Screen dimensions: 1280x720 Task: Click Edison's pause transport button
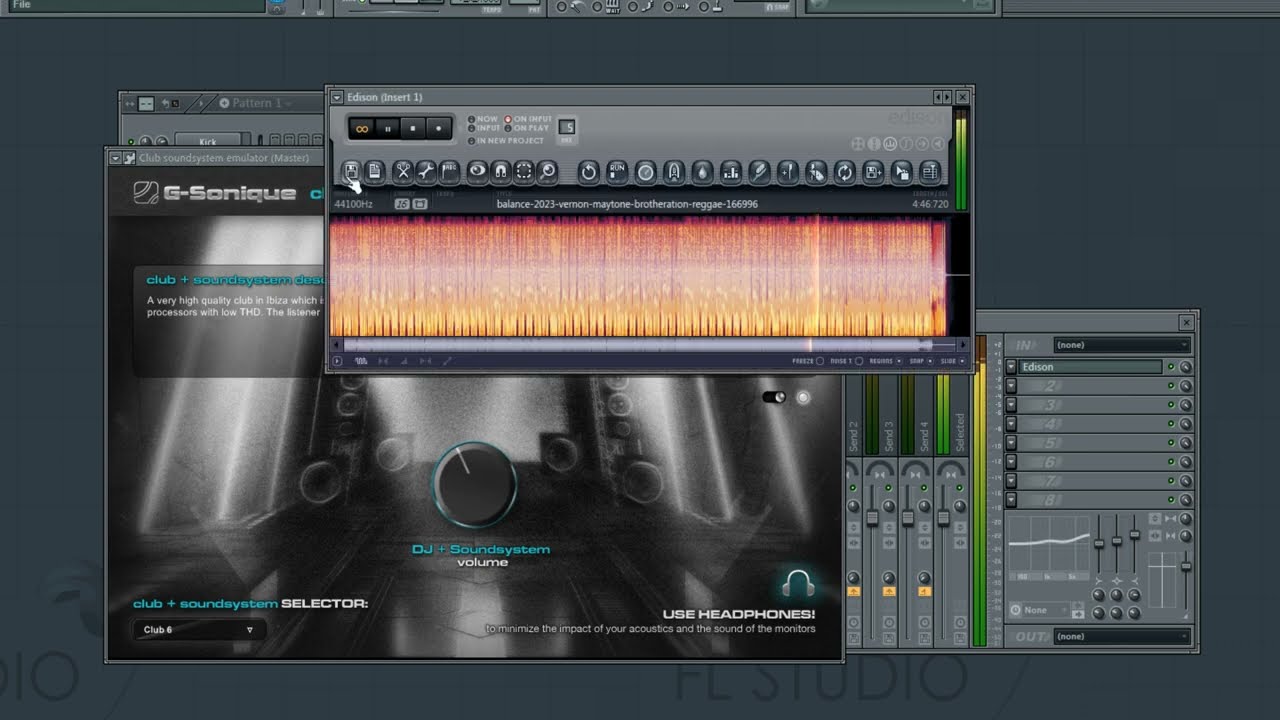pyautogui.click(x=388, y=128)
